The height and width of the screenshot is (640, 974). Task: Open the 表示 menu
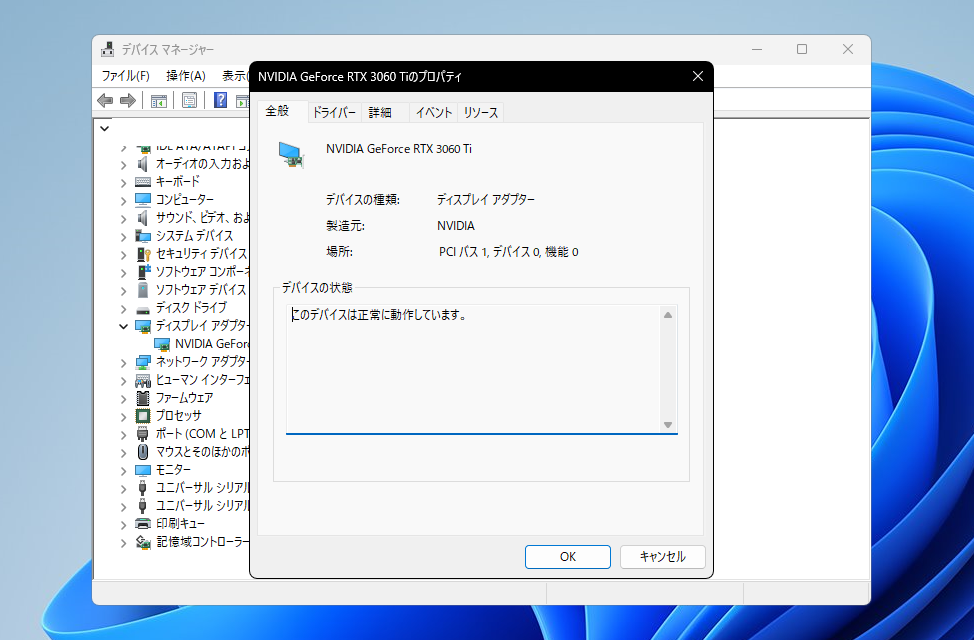pyautogui.click(x=235, y=76)
